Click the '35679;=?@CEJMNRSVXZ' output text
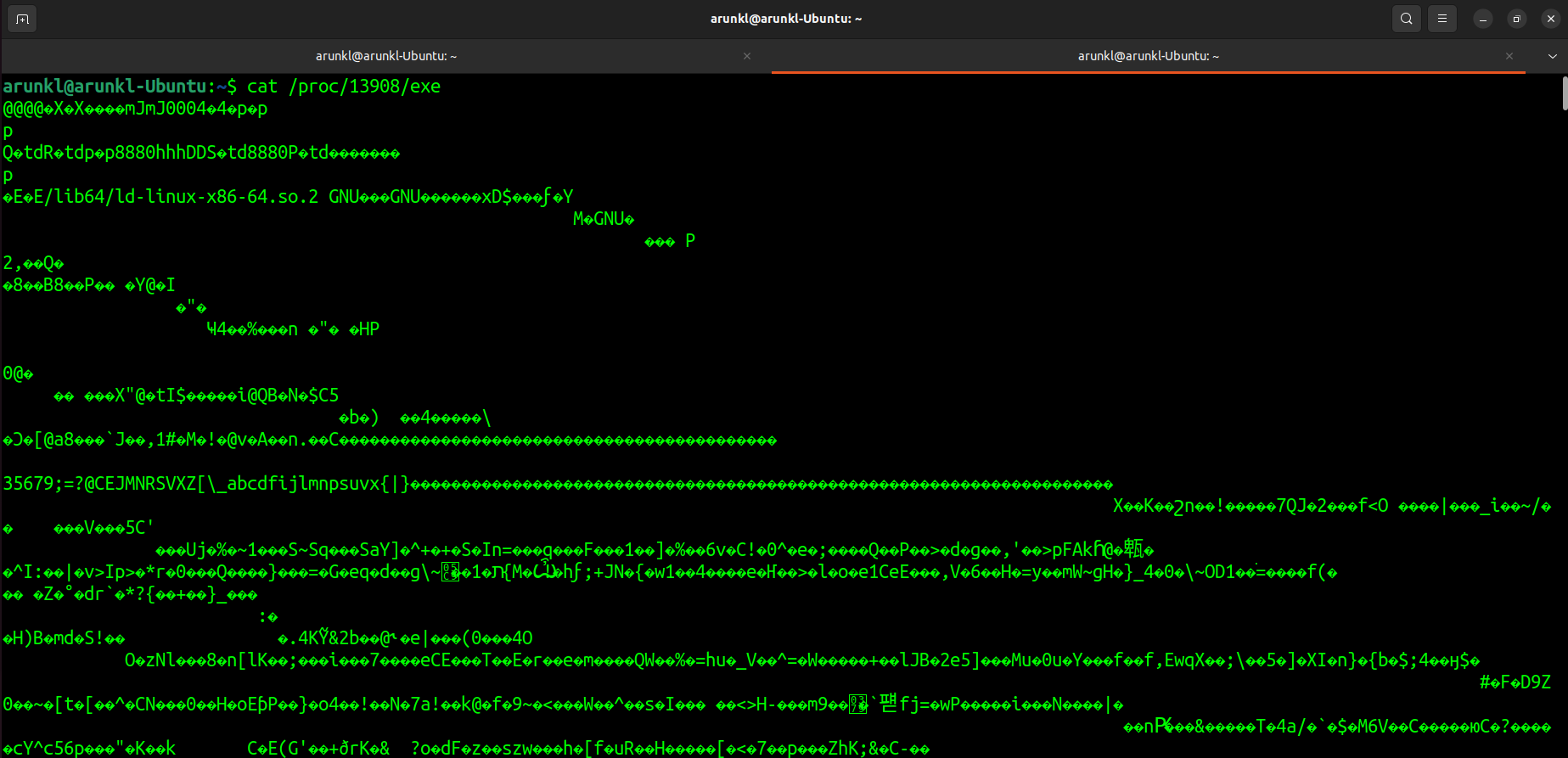This screenshot has width=1568, height=758. click(99, 484)
